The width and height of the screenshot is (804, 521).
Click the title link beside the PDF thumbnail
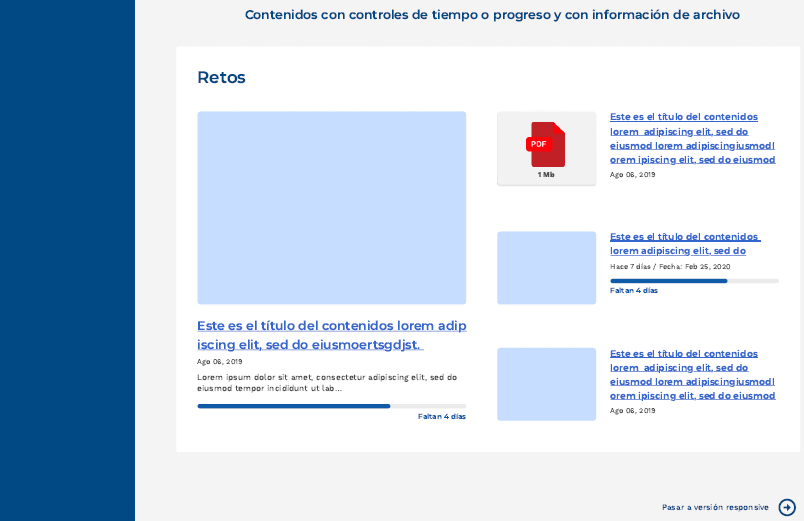click(692, 138)
